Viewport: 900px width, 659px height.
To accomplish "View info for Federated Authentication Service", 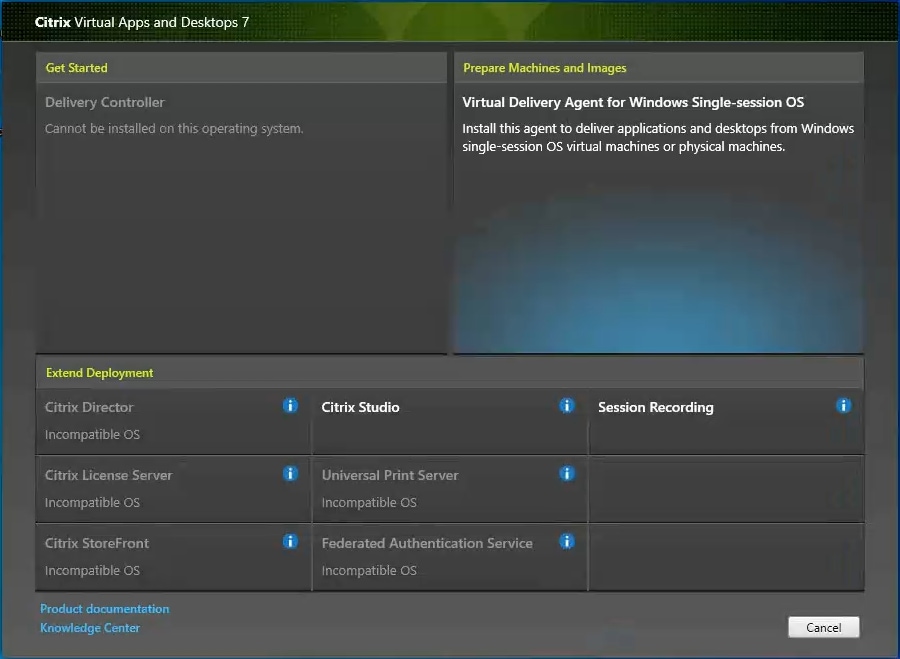I will [567, 541].
